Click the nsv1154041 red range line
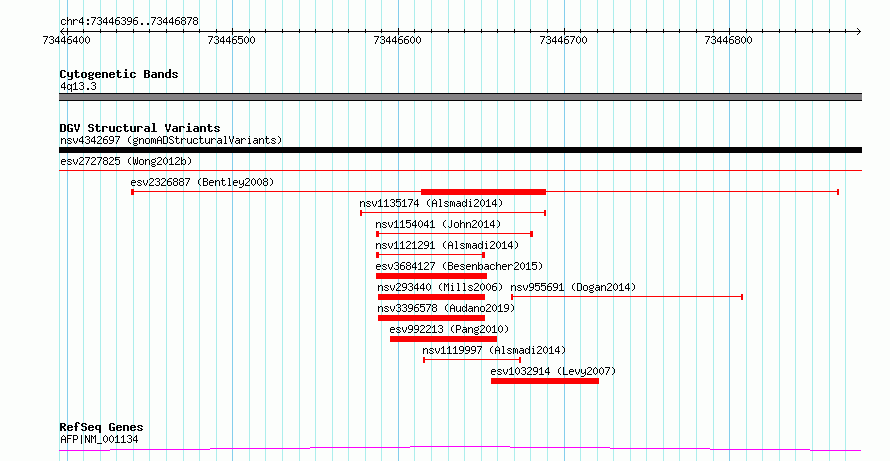Viewport: 890px width, 461px height. pyautogui.click(x=455, y=234)
